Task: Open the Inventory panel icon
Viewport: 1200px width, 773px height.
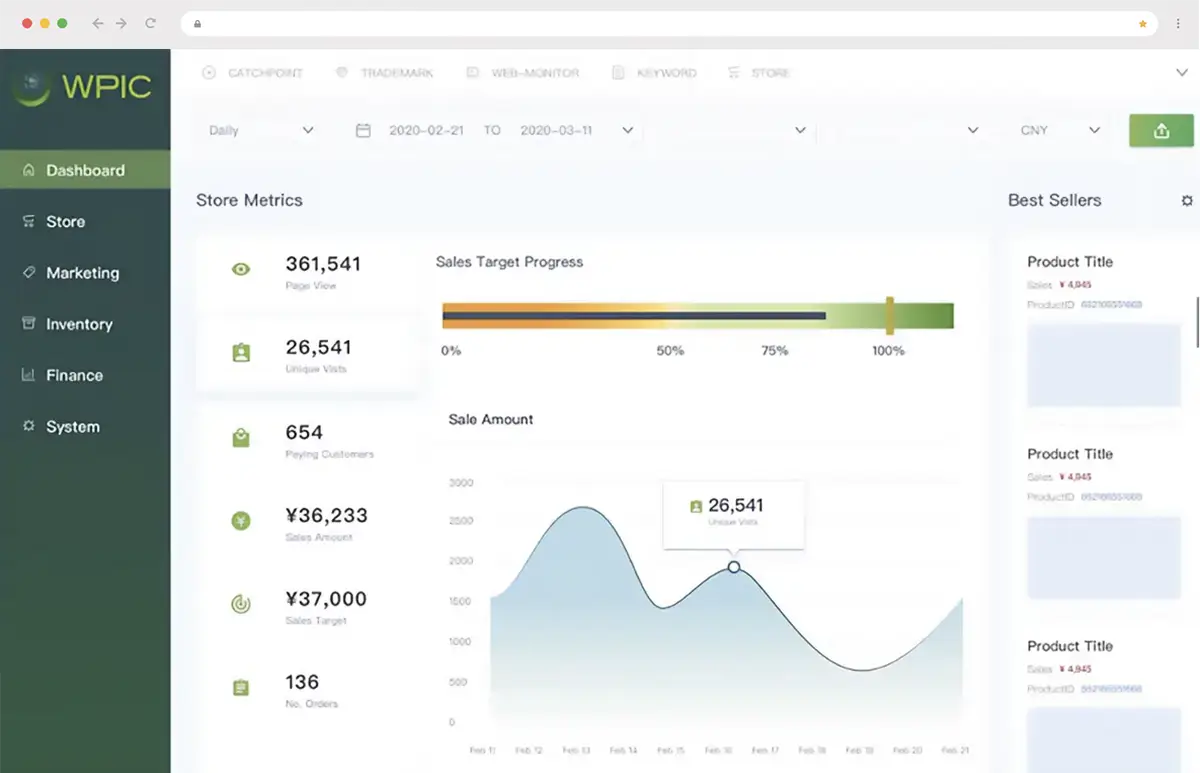Action: [x=28, y=323]
